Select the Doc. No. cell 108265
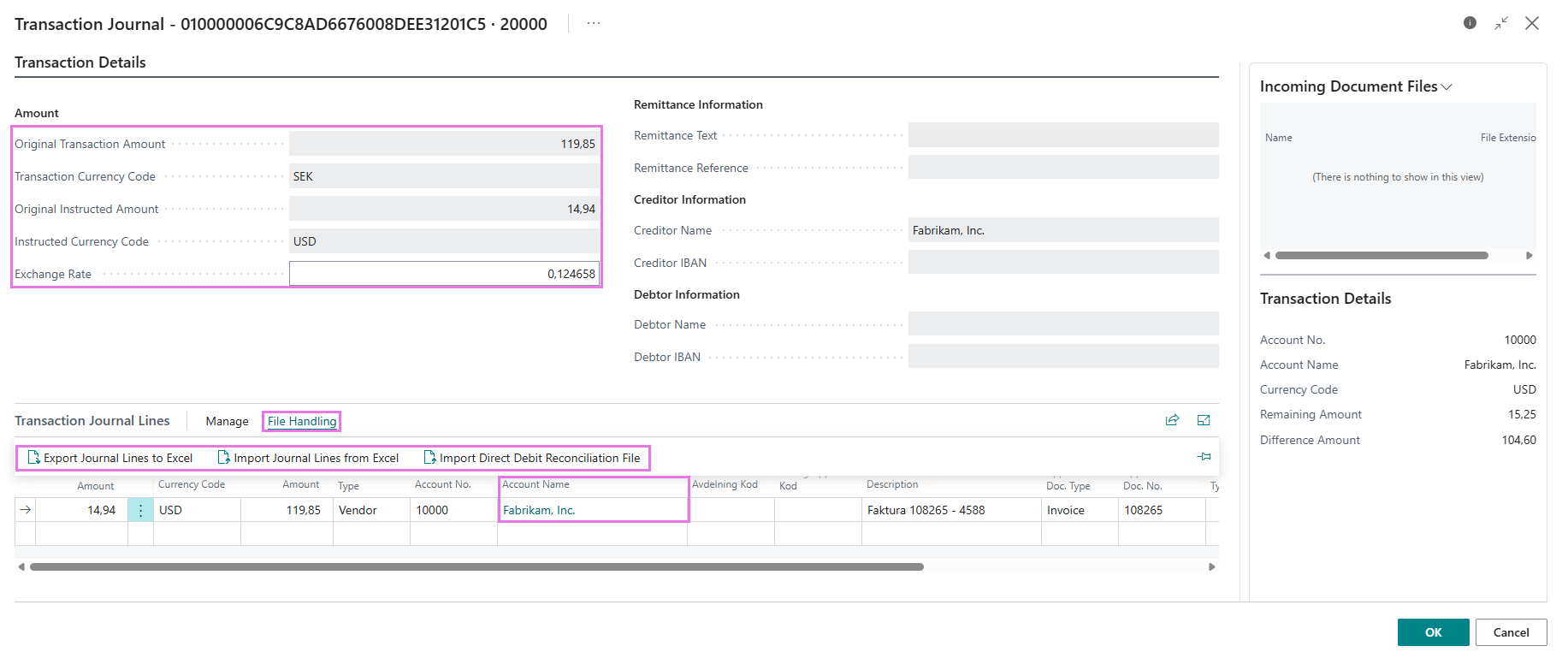The image size is (1568, 664). (1162, 510)
